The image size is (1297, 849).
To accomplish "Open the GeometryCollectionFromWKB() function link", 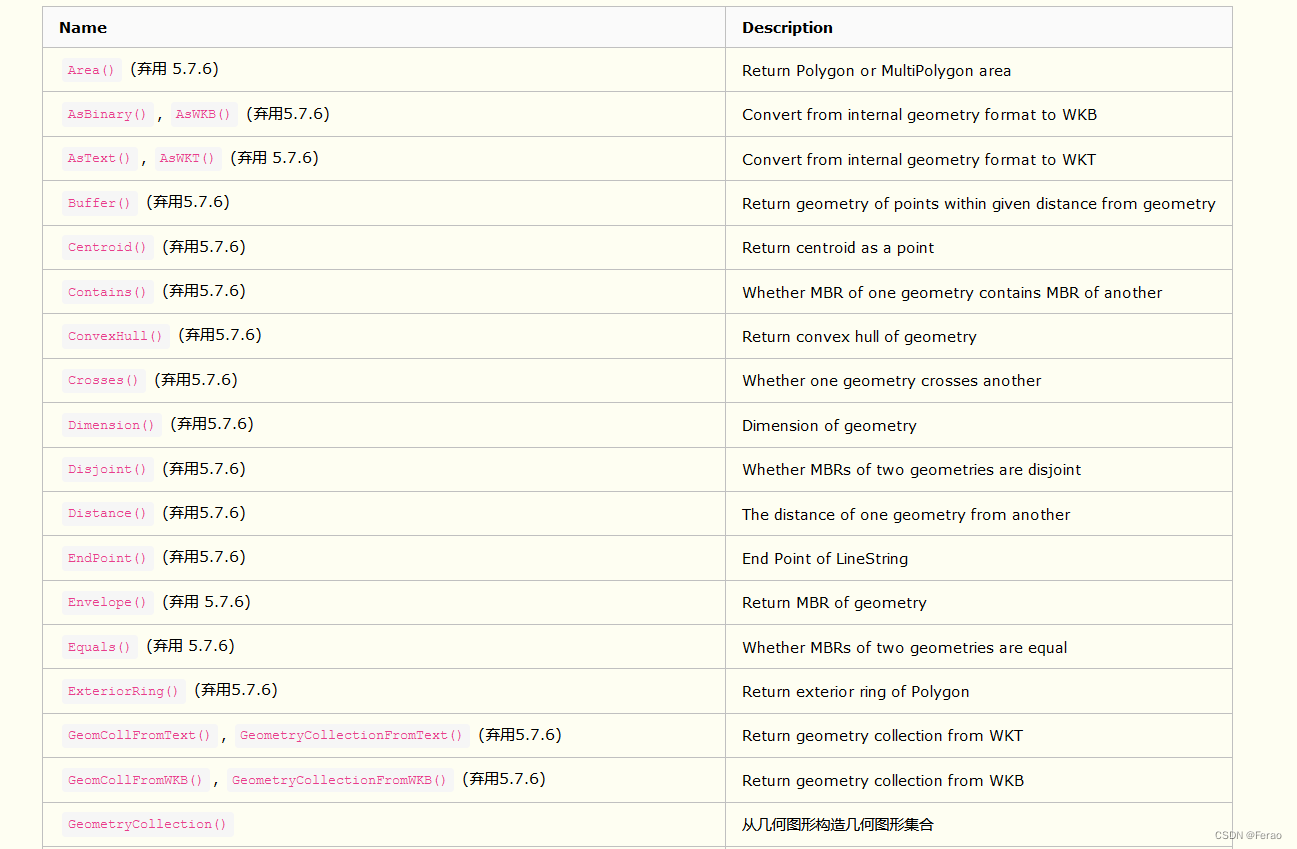I will [x=339, y=780].
